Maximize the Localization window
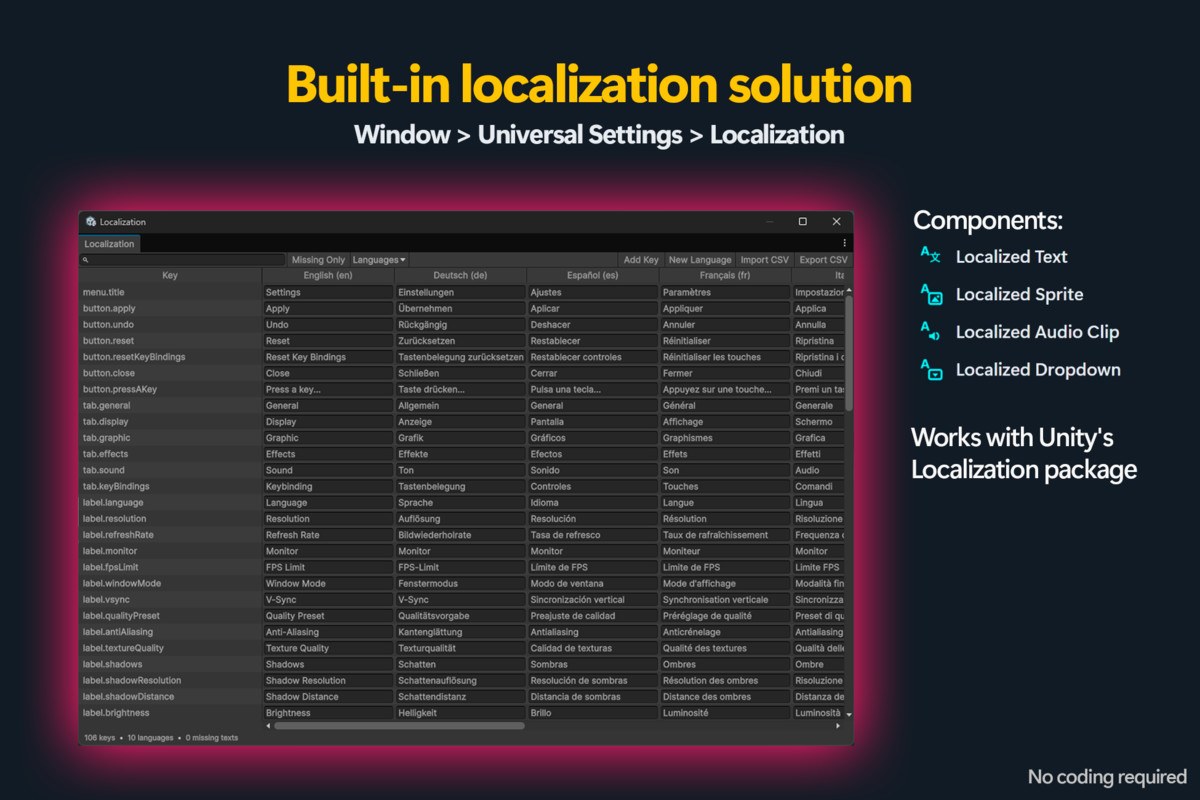This screenshot has height=800, width=1200. 802,222
